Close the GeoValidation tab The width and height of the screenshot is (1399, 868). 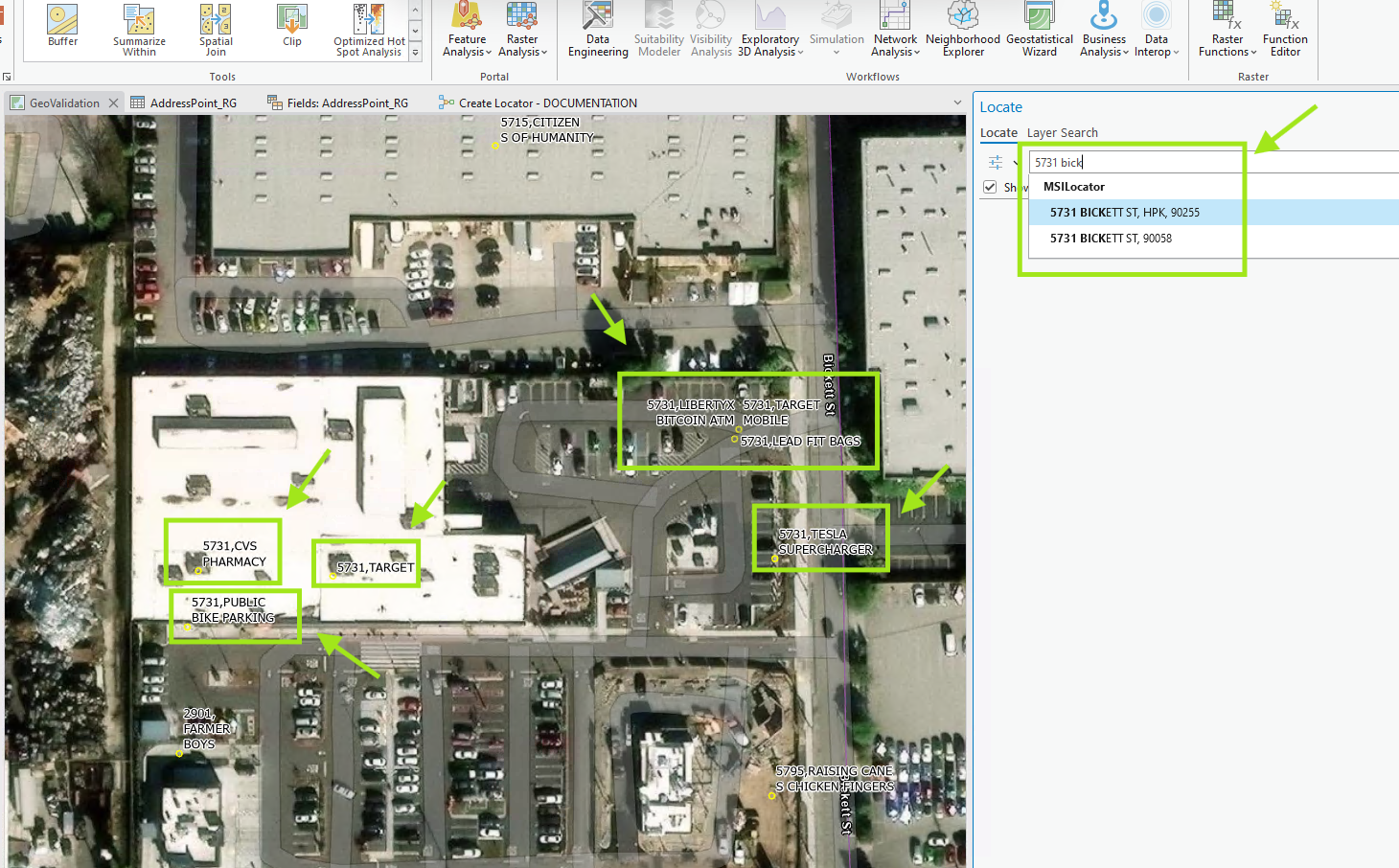pos(113,103)
